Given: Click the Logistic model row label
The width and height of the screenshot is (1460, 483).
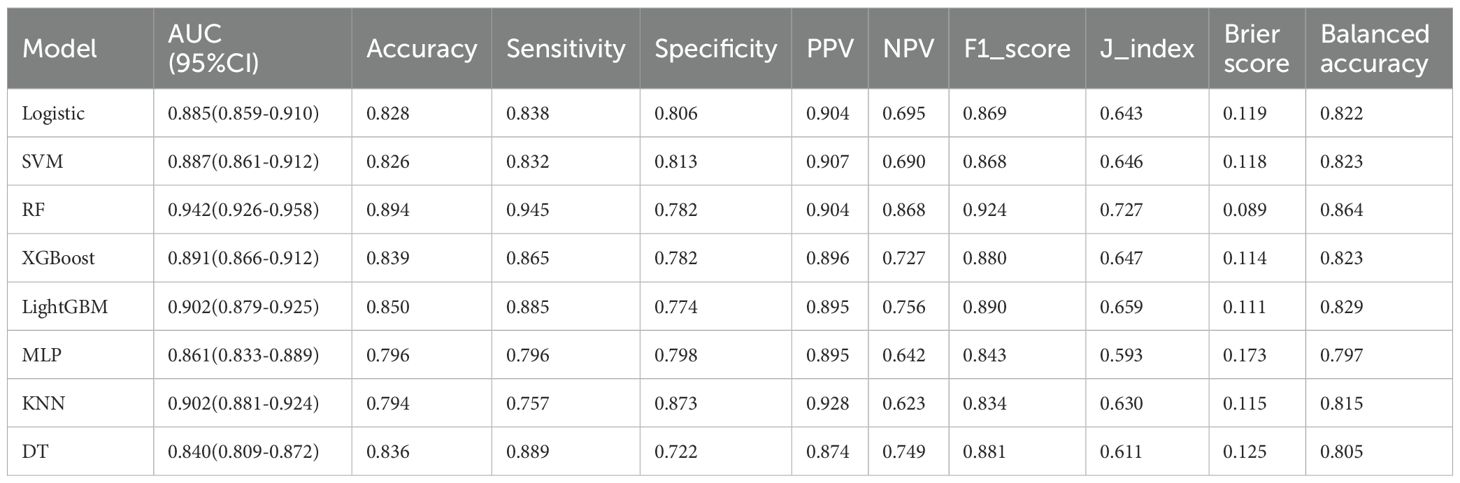Looking at the screenshot, I should pyautogui.click(x=53, y=114).
